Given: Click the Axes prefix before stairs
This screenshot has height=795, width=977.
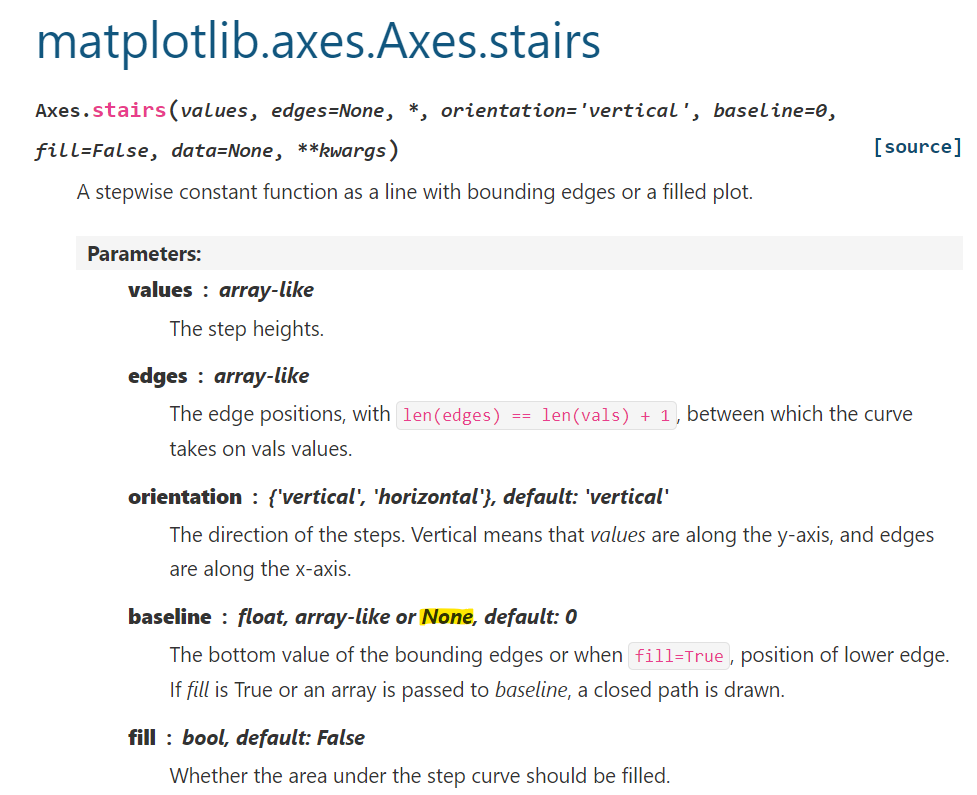Looking at the screenshot, I should click(x=62, y=110).
